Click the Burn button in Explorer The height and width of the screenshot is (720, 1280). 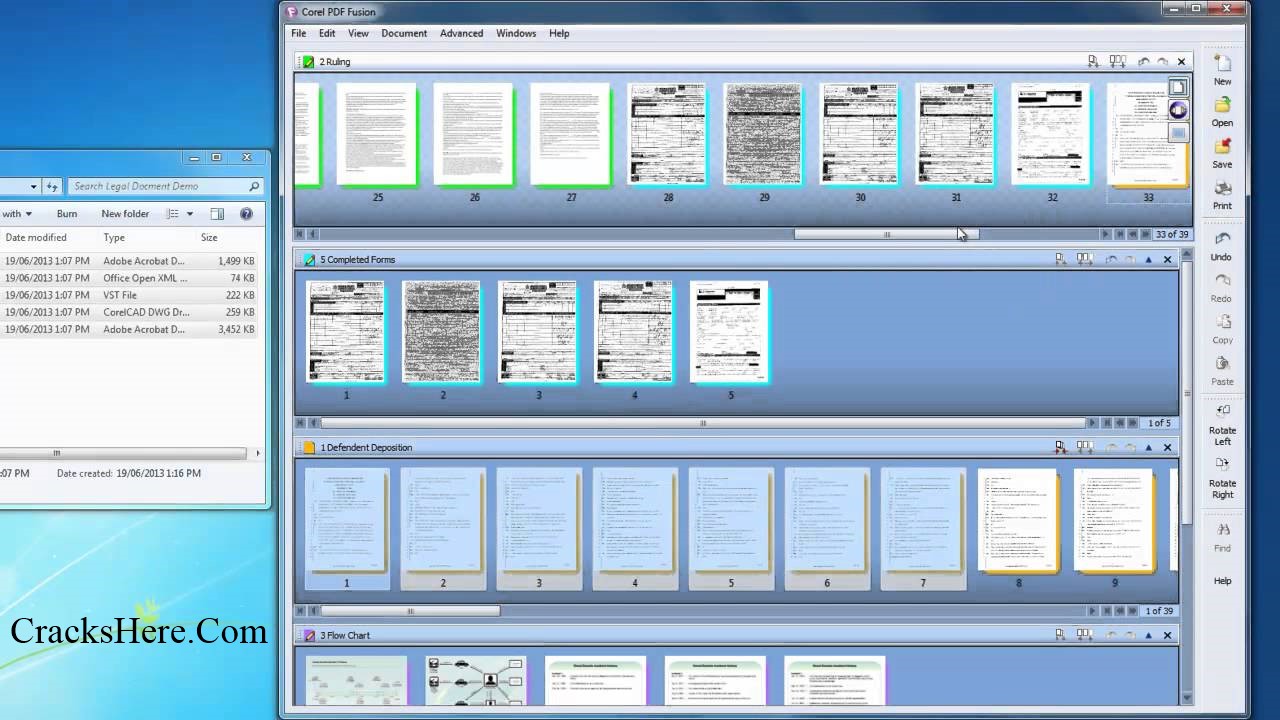pyautogui.click(x=67, y=214)
